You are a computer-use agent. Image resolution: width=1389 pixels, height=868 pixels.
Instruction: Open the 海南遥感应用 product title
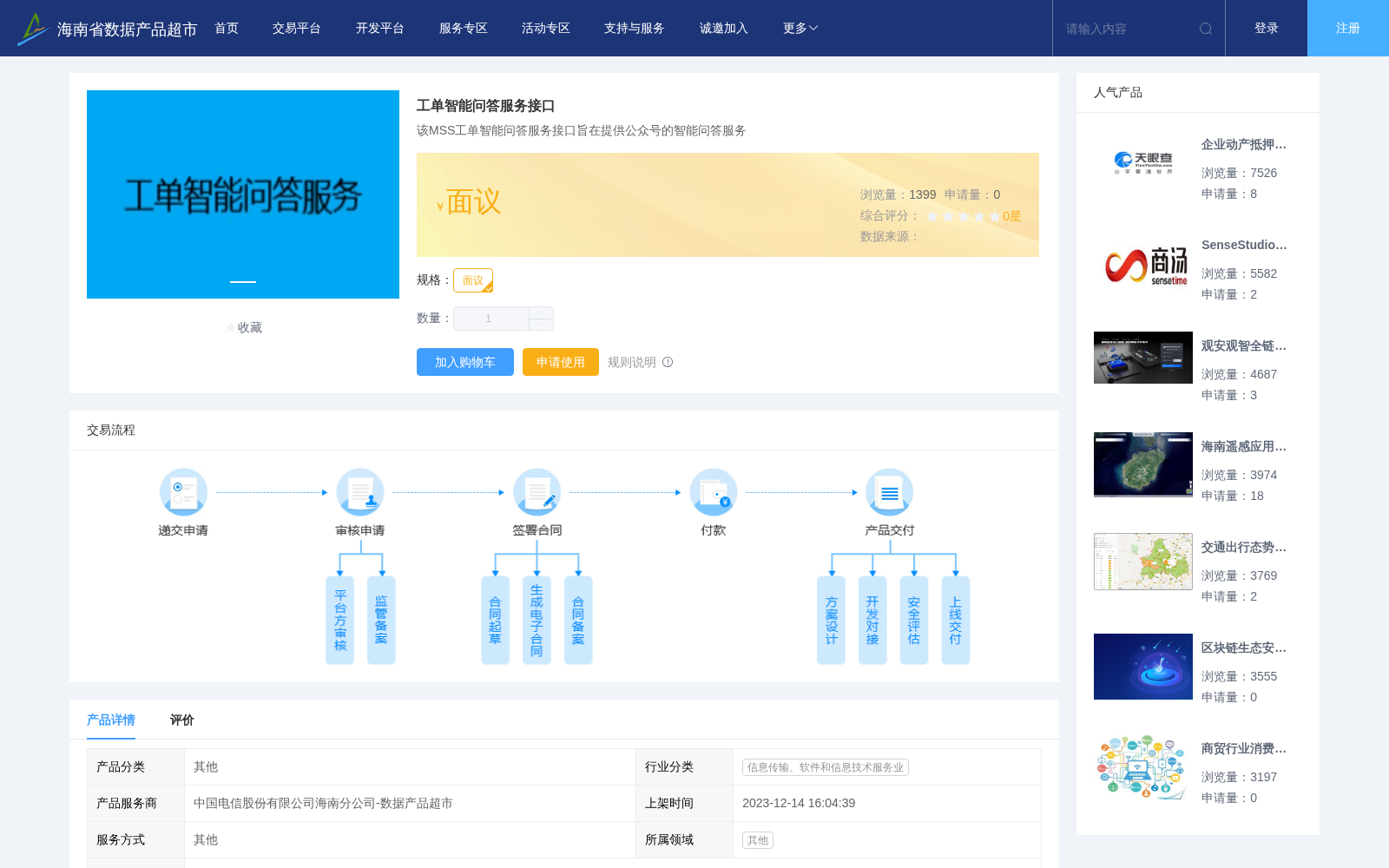point(1244,446)
